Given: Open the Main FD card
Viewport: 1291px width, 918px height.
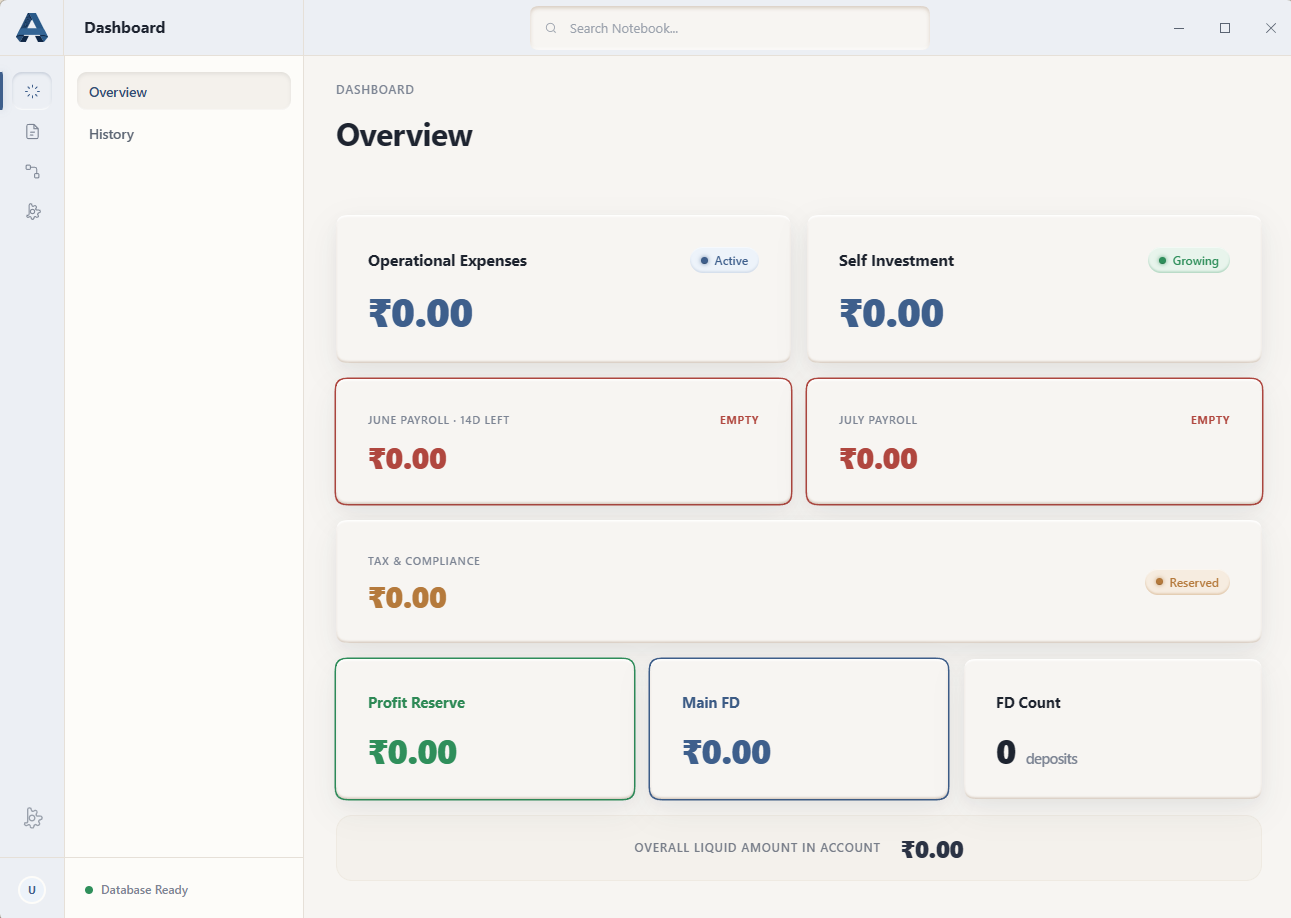Looking at the screenshot, I should pyautogui.click(x=799, y=729).
